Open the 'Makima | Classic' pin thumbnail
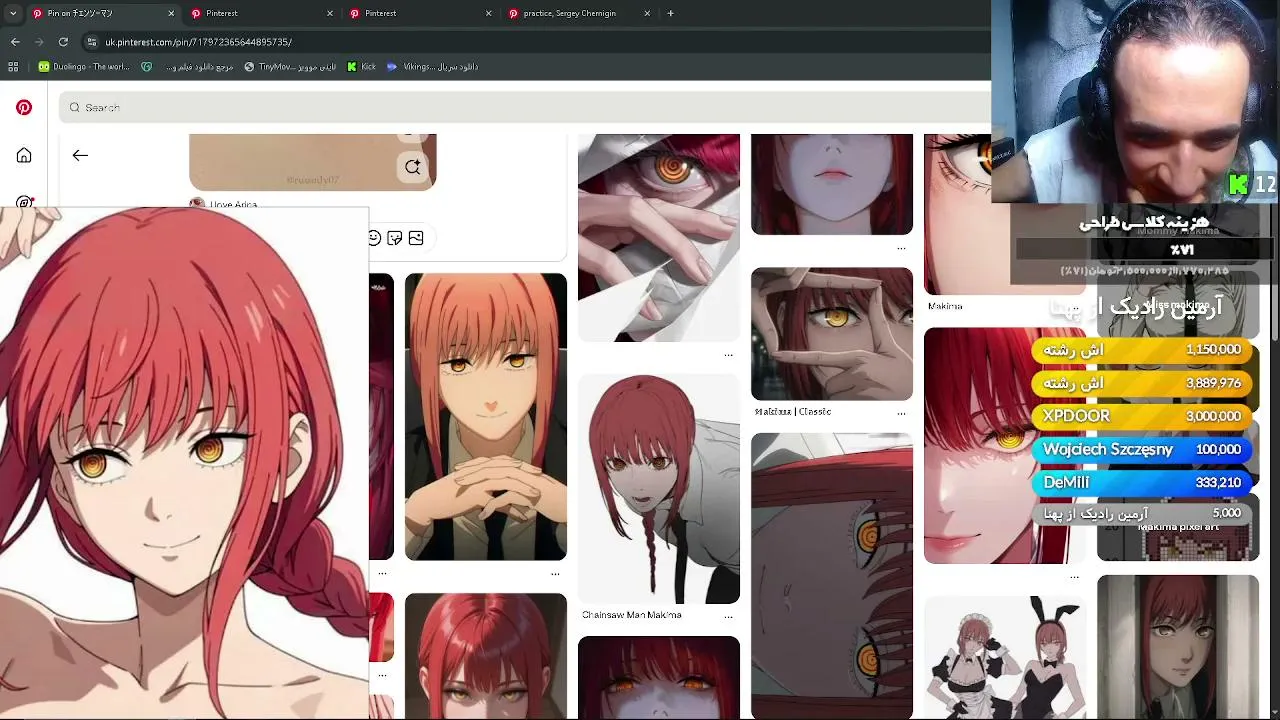This screenshot has height=720, width=1280. pyautogui.click(x=832, y=334)
